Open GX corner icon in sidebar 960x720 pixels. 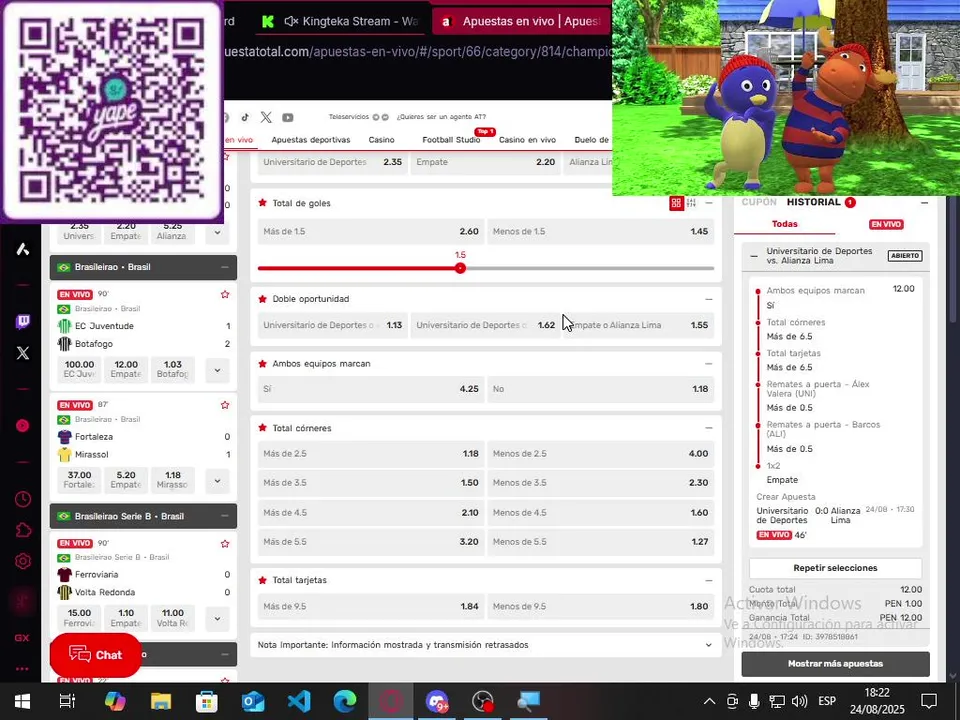pyautogui.click(x=22, y=638)
